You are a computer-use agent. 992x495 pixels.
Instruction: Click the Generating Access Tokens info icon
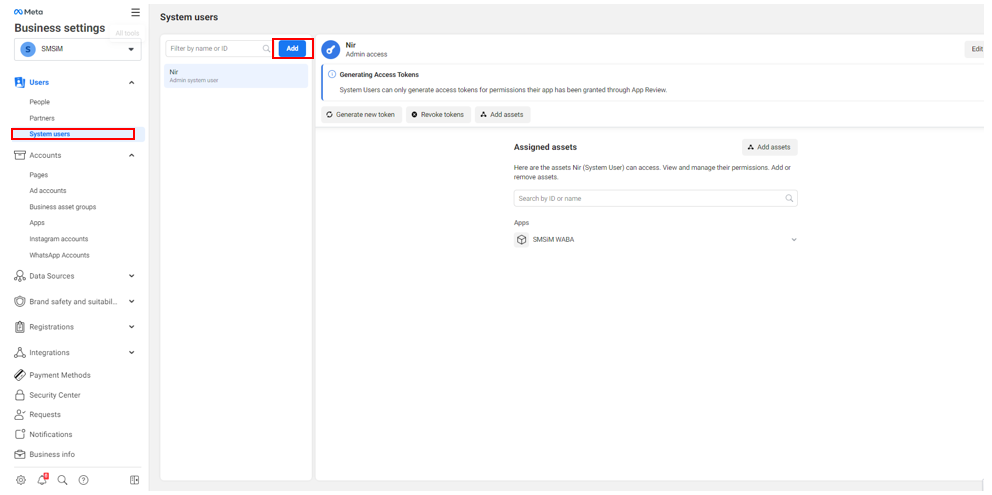click(x=332, y=74)
